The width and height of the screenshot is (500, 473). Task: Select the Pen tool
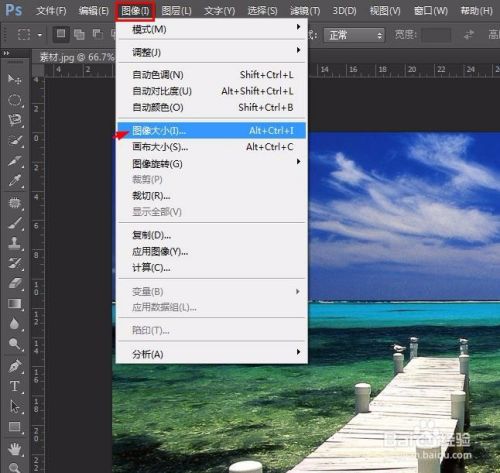pyautogui.click(x=14, y=366)
